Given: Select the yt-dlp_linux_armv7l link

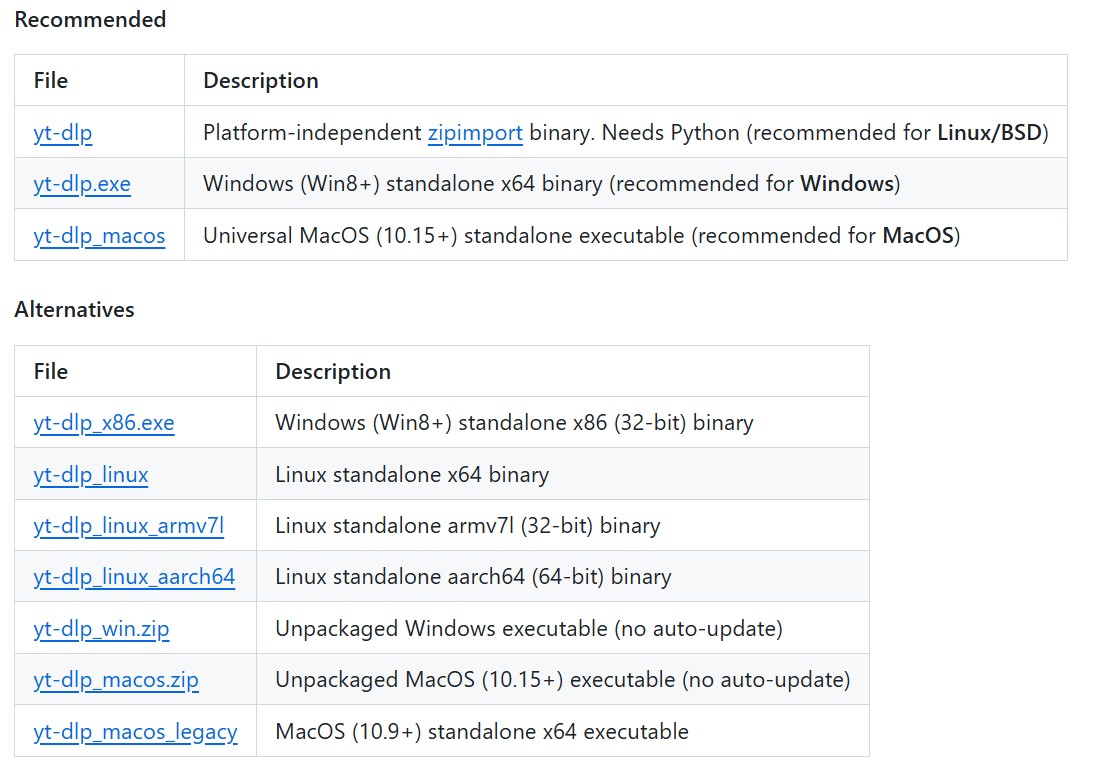Looking at the screenshot, I should click(128, 526).
